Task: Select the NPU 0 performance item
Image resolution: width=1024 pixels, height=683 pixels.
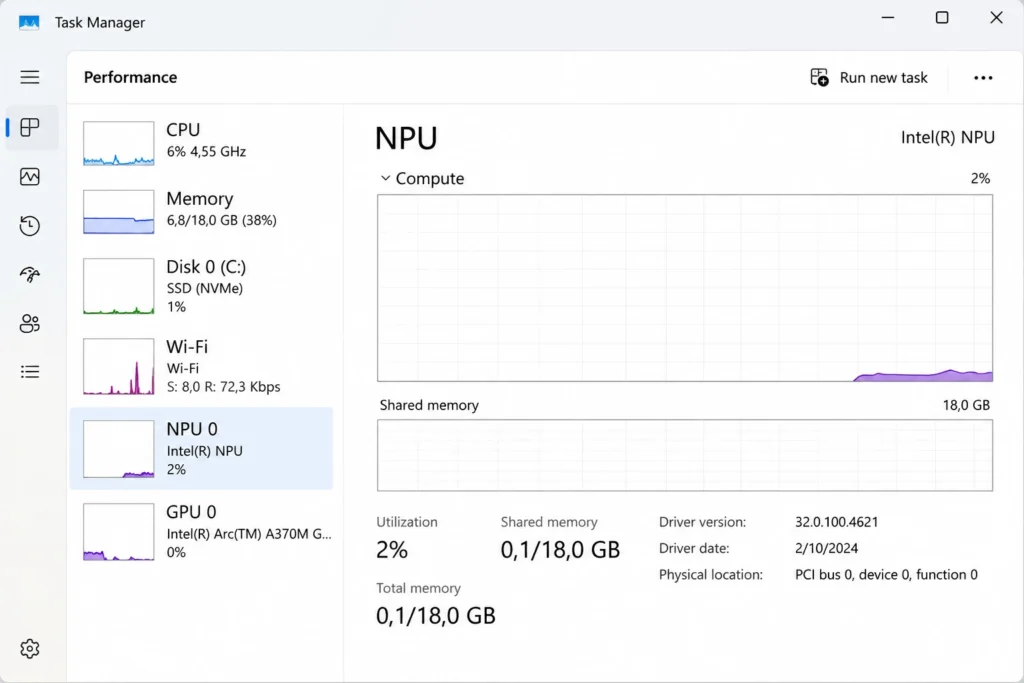Action: [201, 449]
